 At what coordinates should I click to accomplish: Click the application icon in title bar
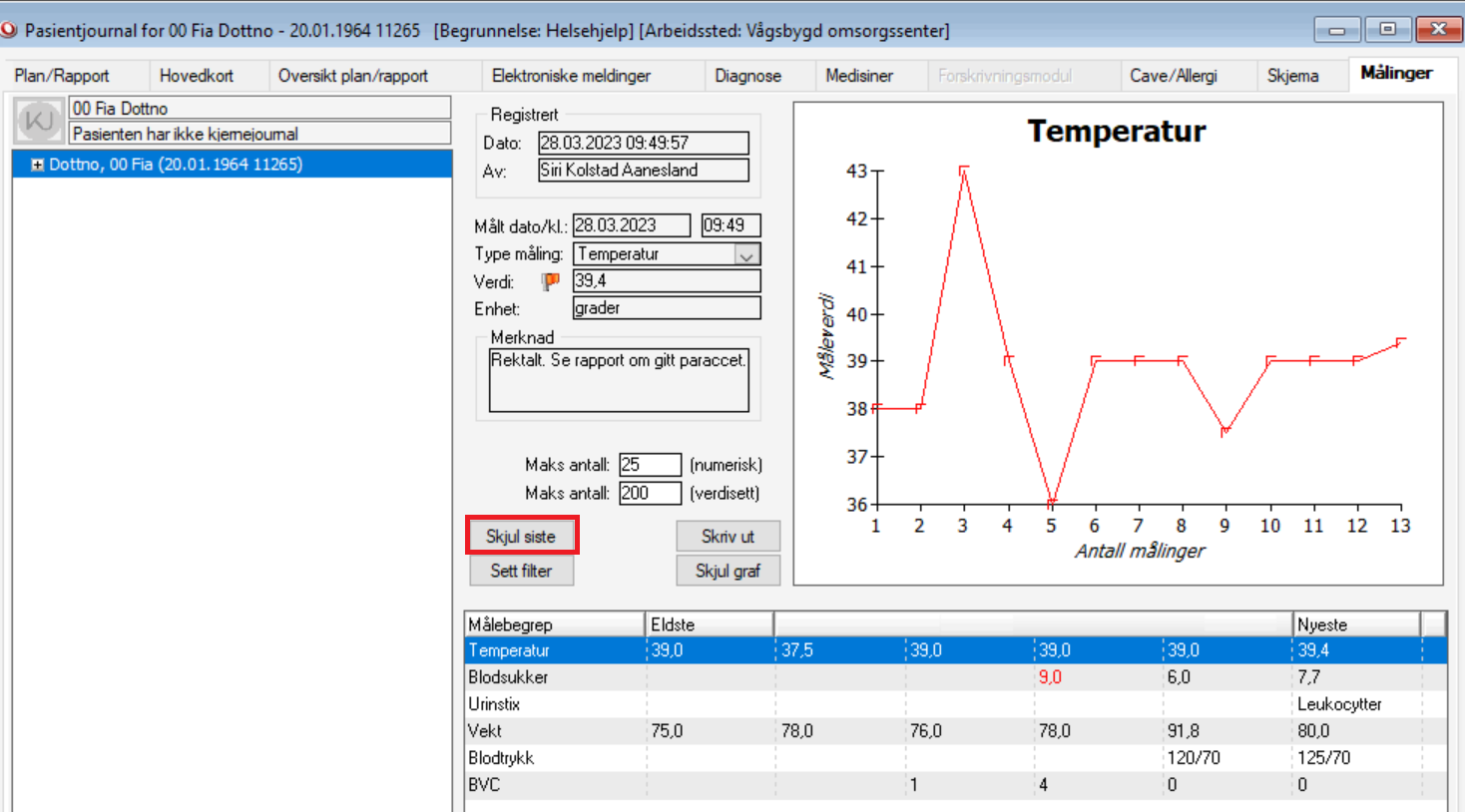point(9,30)
